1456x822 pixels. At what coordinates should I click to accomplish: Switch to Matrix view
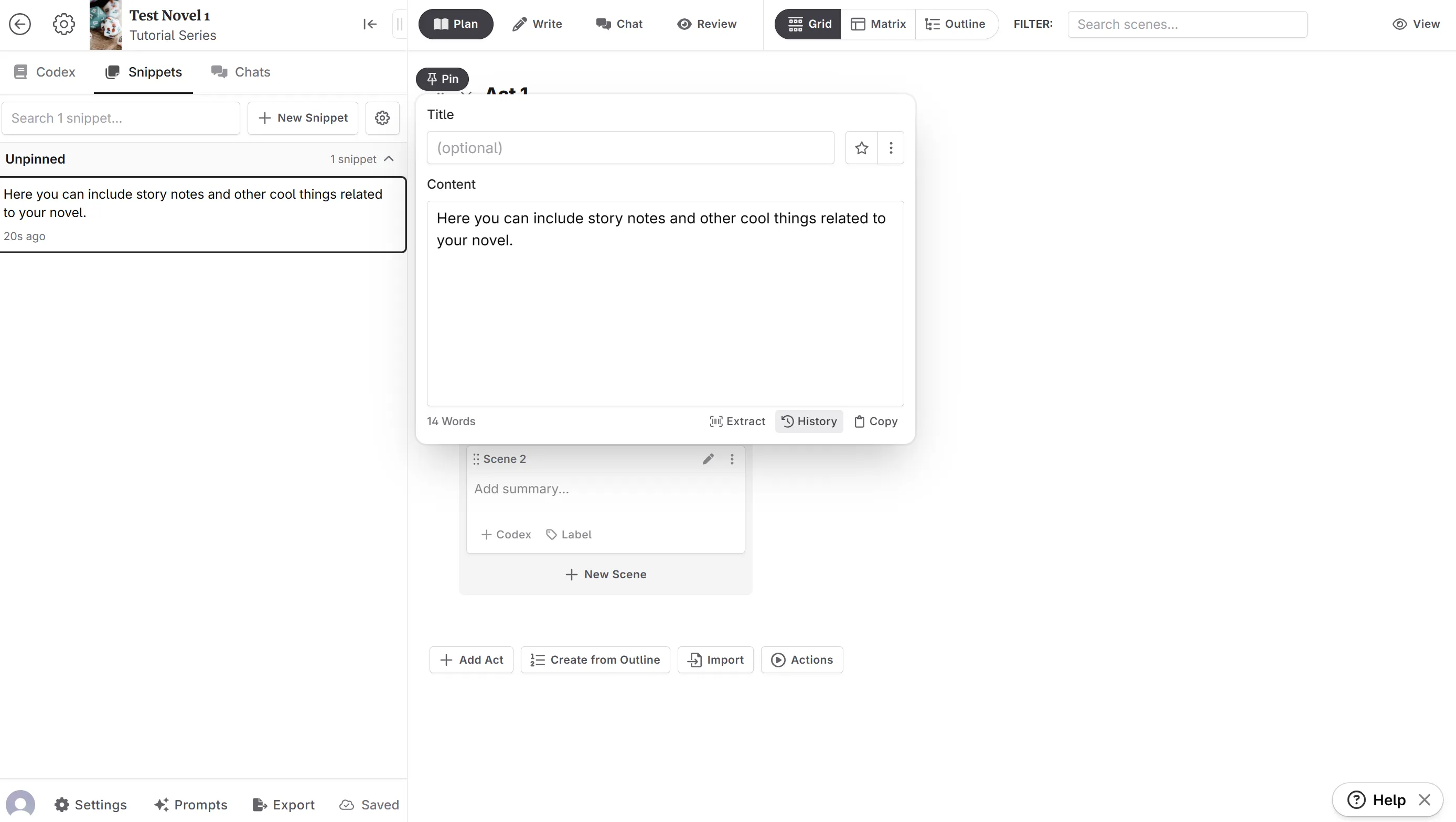(x=878, y=24)
